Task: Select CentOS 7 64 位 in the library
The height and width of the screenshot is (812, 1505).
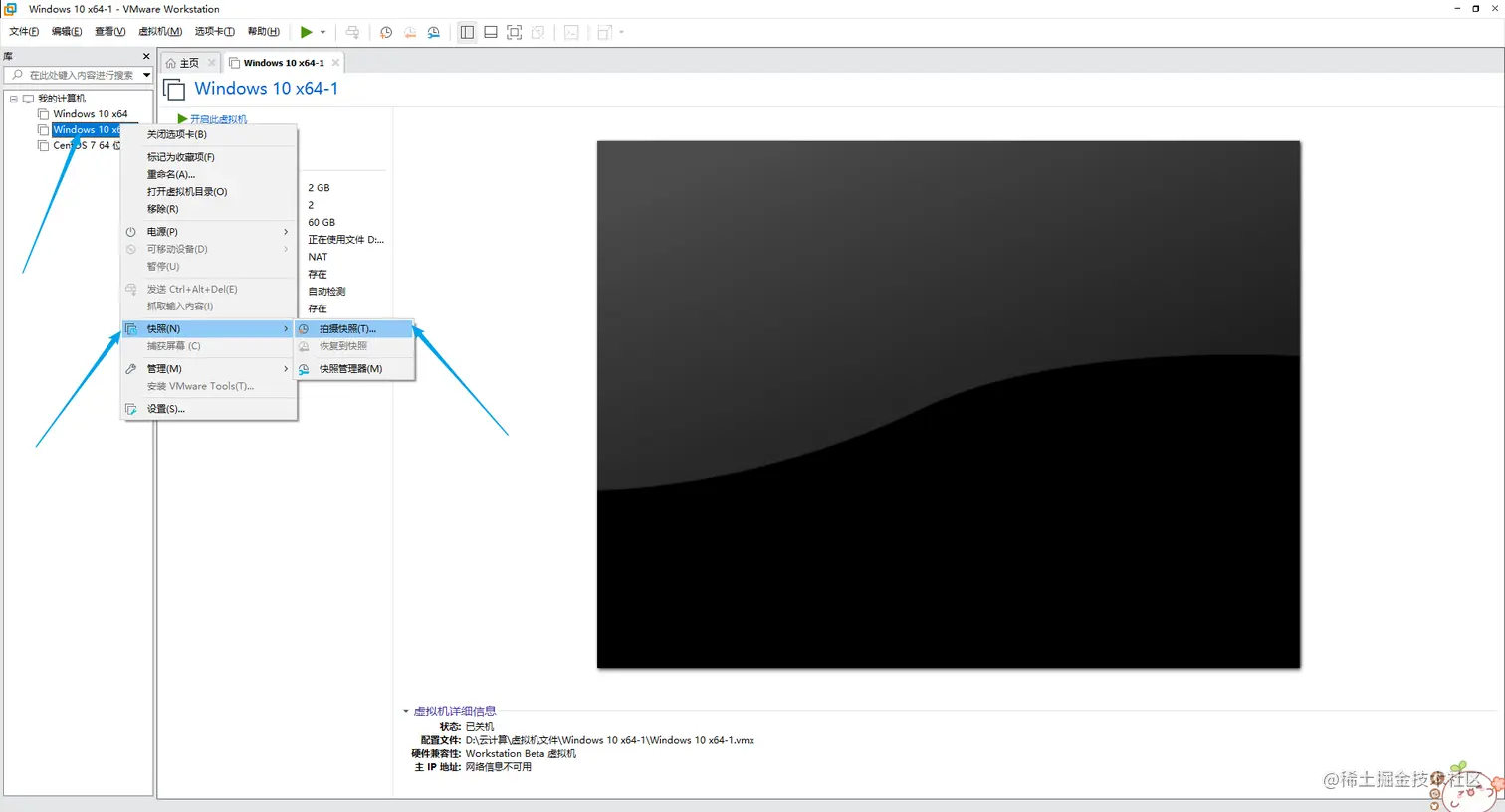Action: pos(87,146)
